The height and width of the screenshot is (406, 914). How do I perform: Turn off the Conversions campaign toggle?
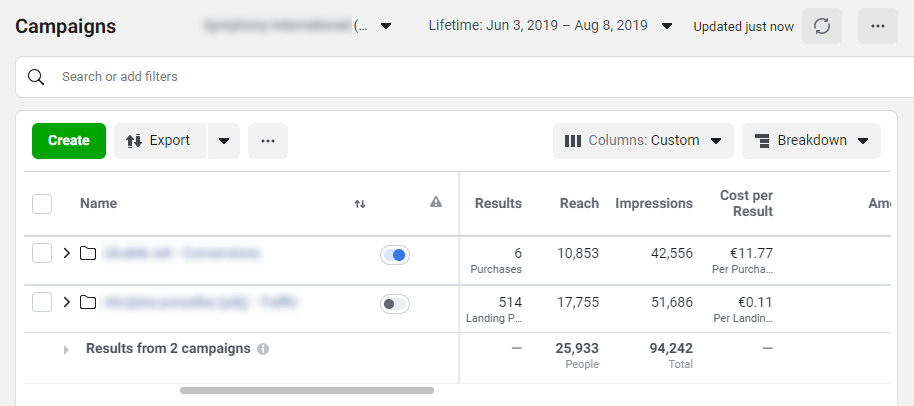tap(395, 255)
